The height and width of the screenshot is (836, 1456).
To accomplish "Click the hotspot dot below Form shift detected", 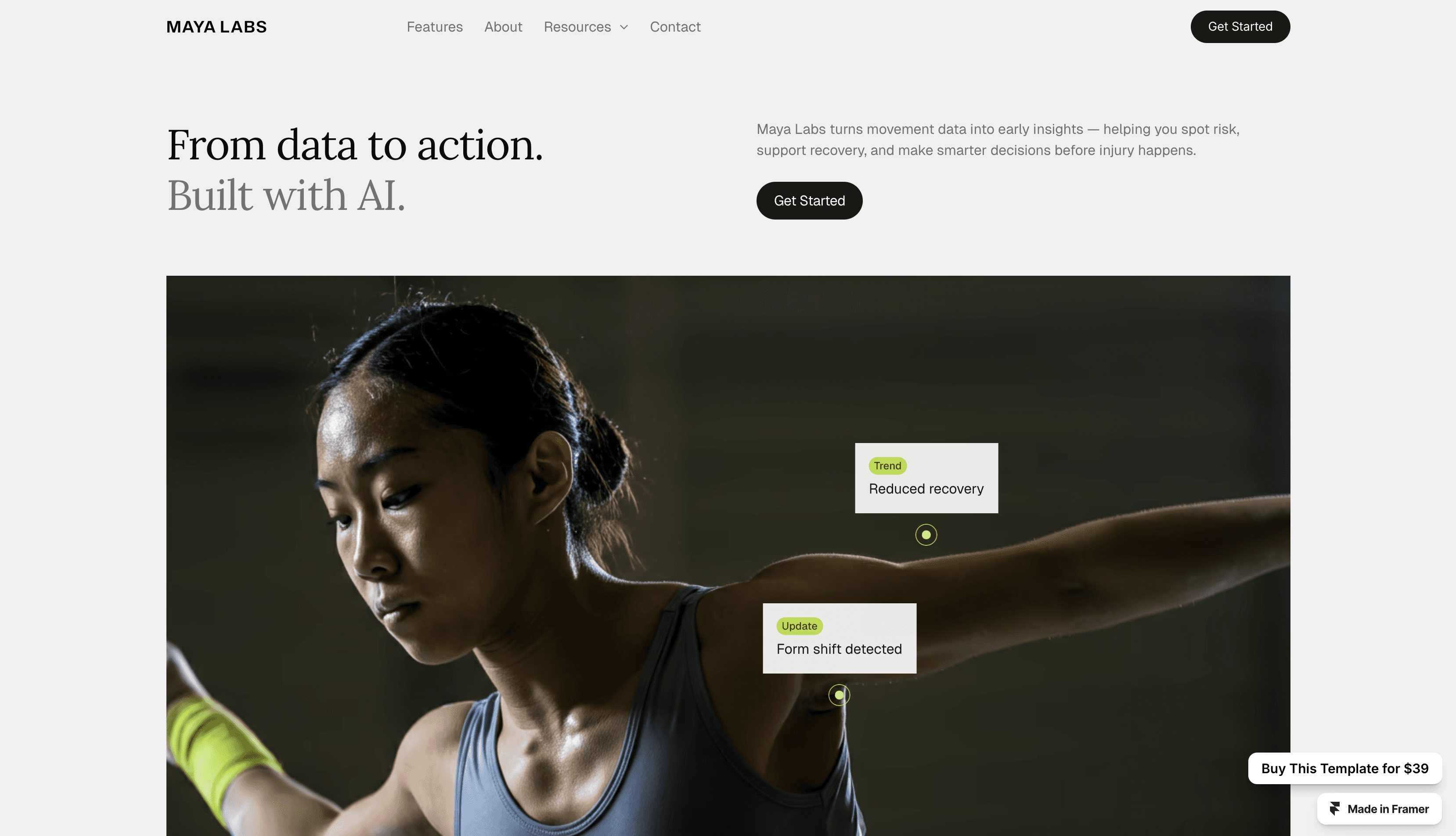I will coord(840,695).
